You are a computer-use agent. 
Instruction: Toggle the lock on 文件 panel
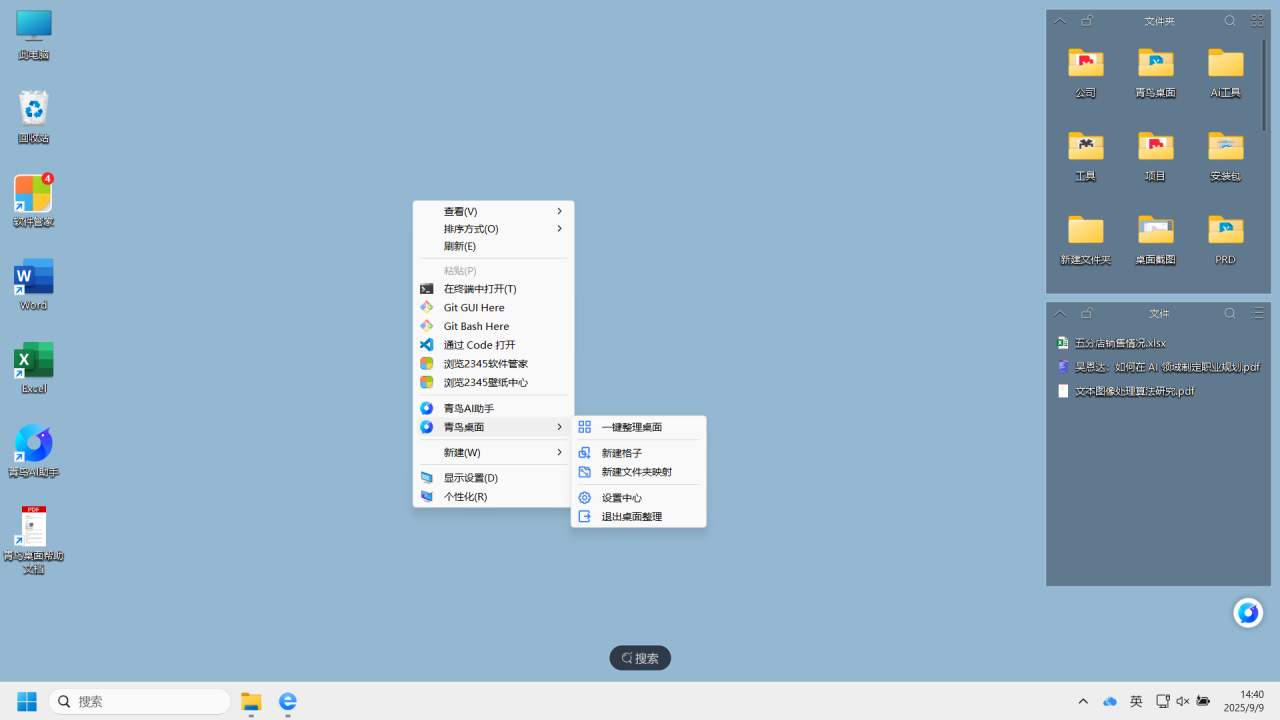click(x=1088, y=313)
